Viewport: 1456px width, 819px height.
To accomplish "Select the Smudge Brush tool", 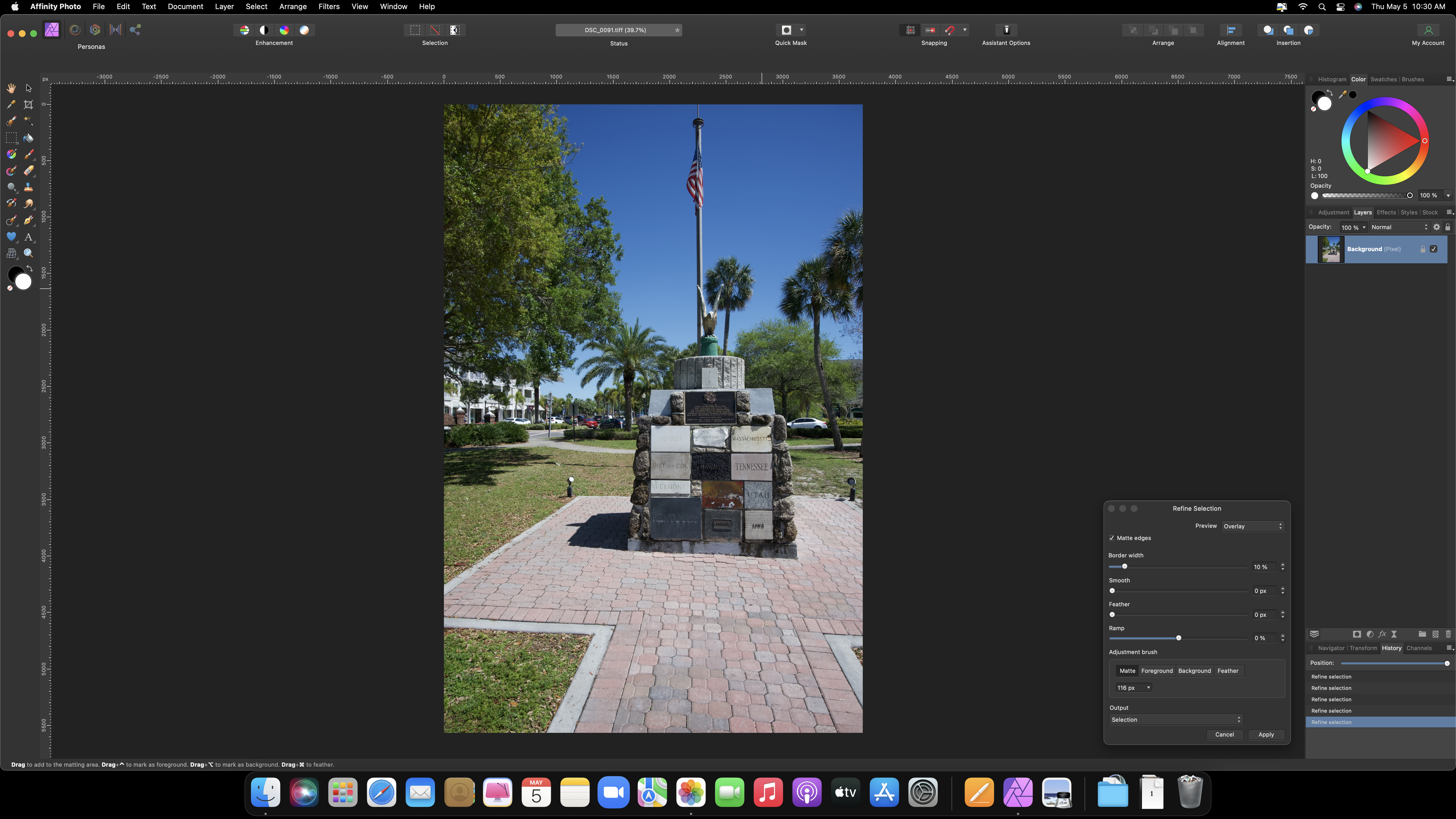I will tap(28, 204).
